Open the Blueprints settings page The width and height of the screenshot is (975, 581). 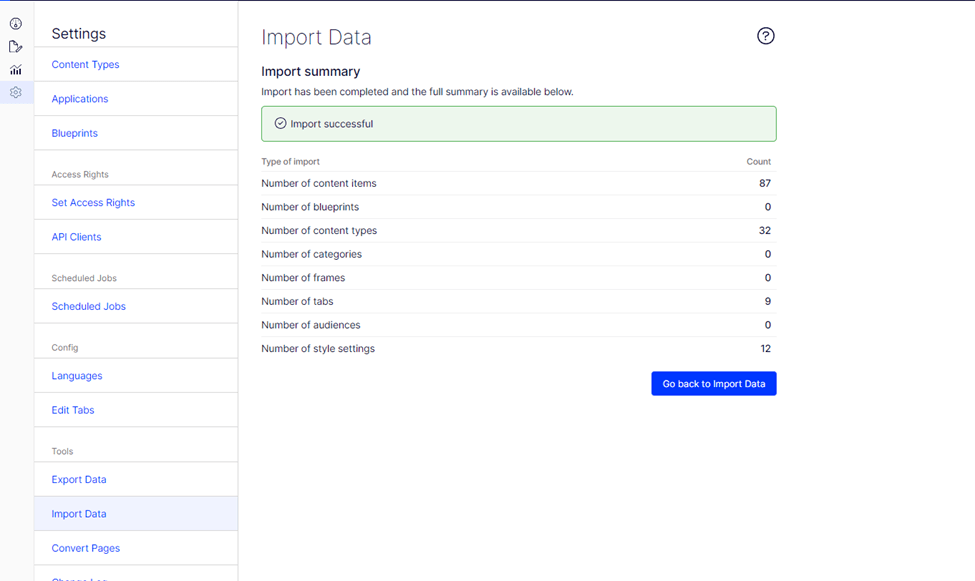point(75,133)
